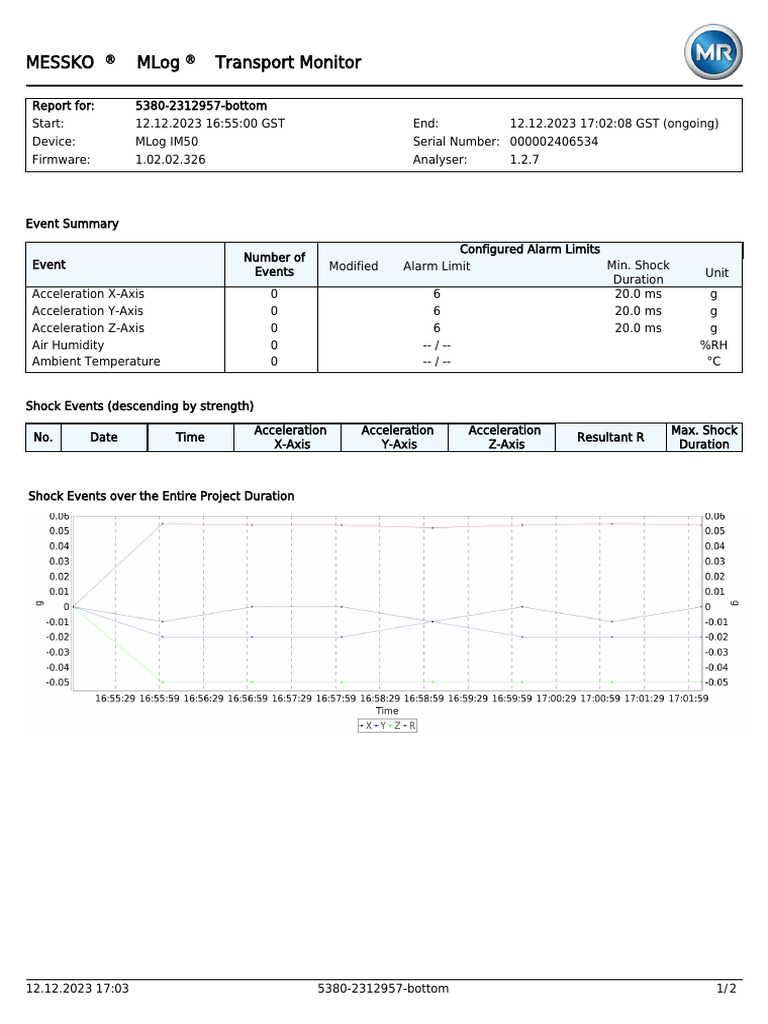
Task: Click the 'Date' column header
Action: point(104,438)
